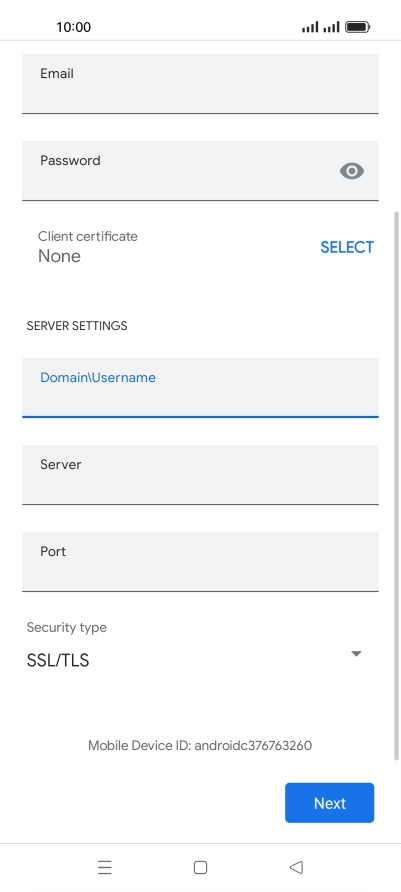
Task: Tap the second signal strength icon
Action: pyautogui.click(x=331, y=27)
